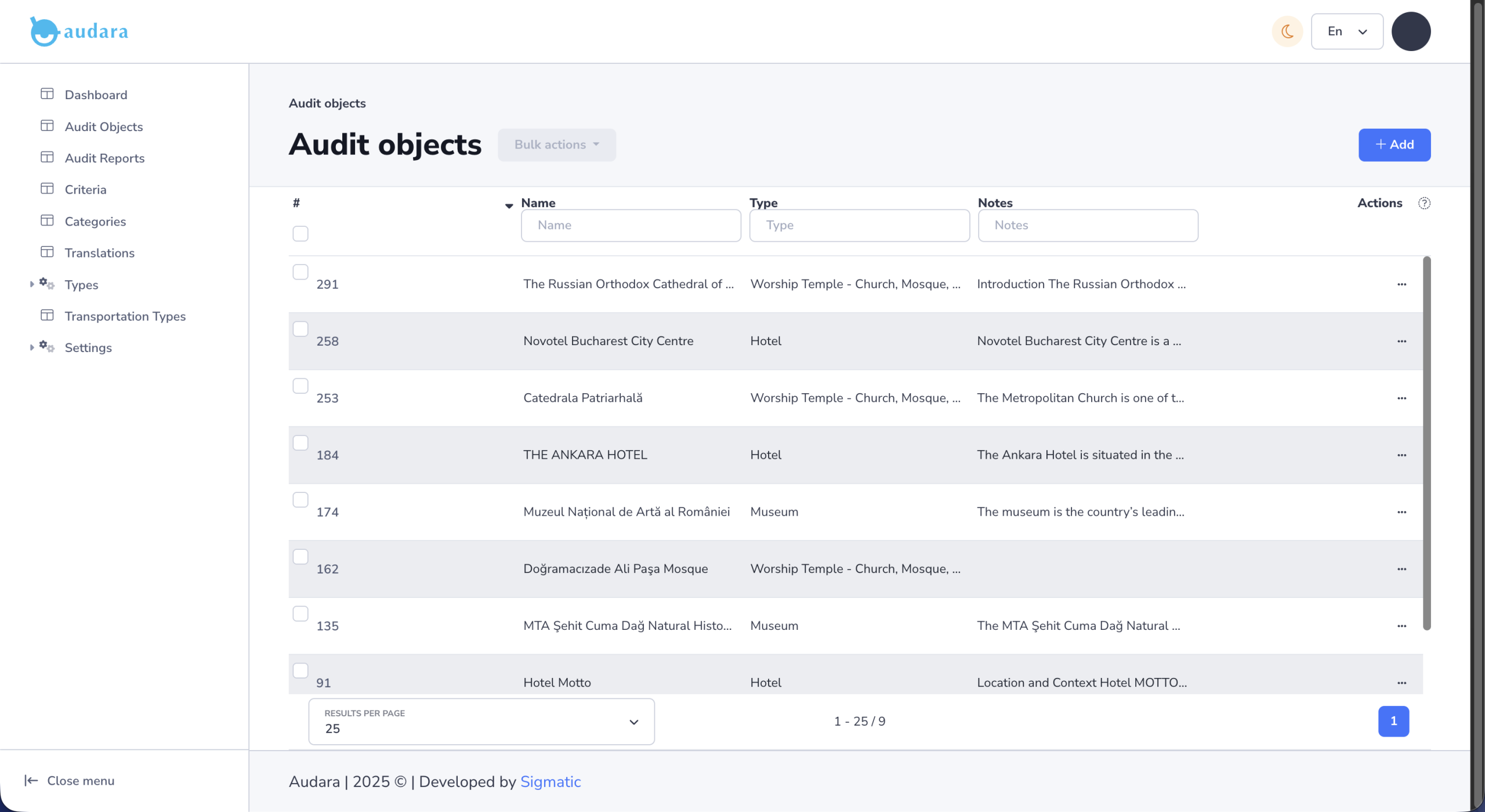This screenshot has height=812, width=1485.
Task: Click the Actions help question icon
Action: (x=1424, y=203)
